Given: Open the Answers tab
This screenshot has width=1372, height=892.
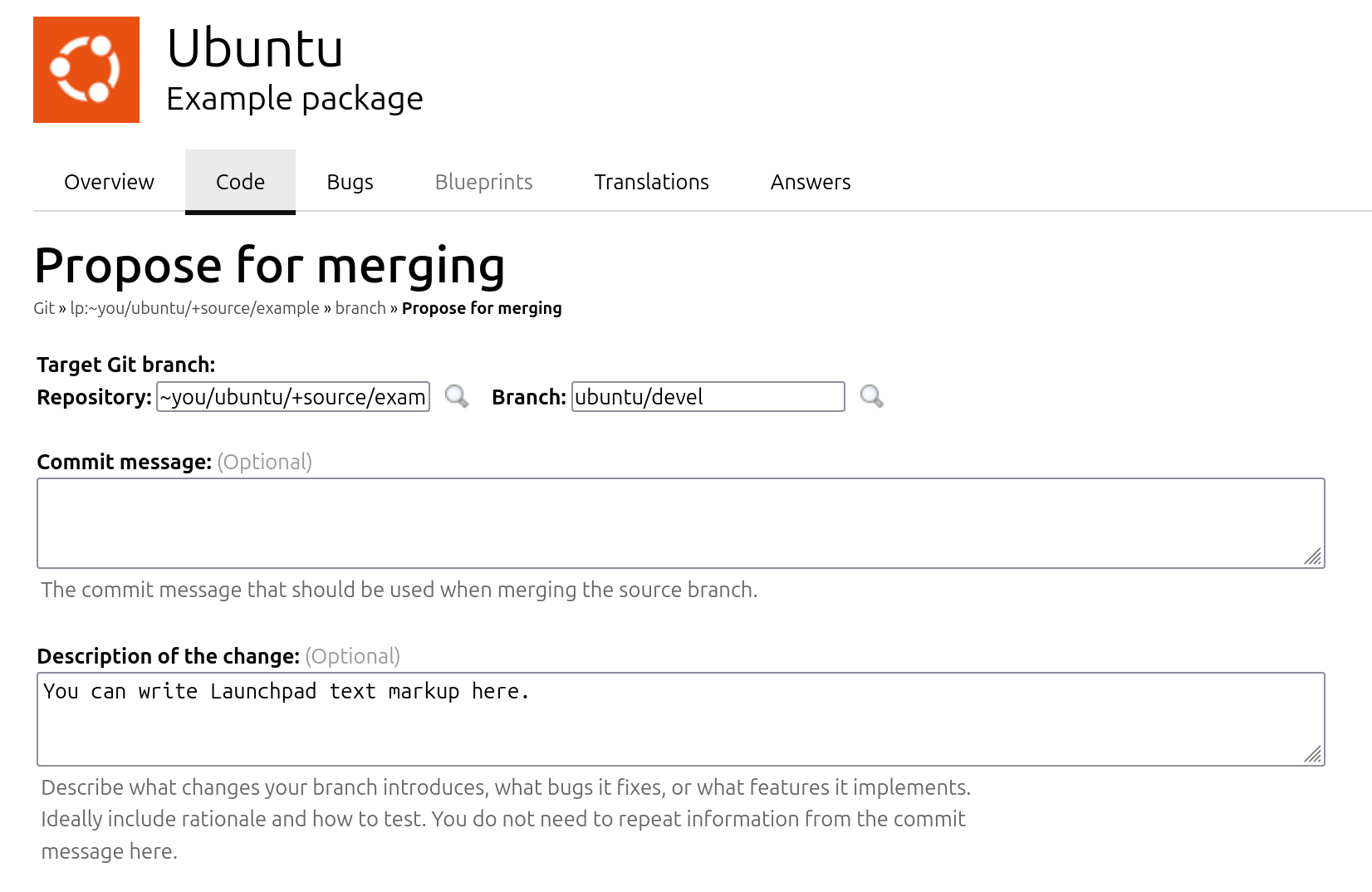Looking at the screenshot, I should [x=811, y=182].
